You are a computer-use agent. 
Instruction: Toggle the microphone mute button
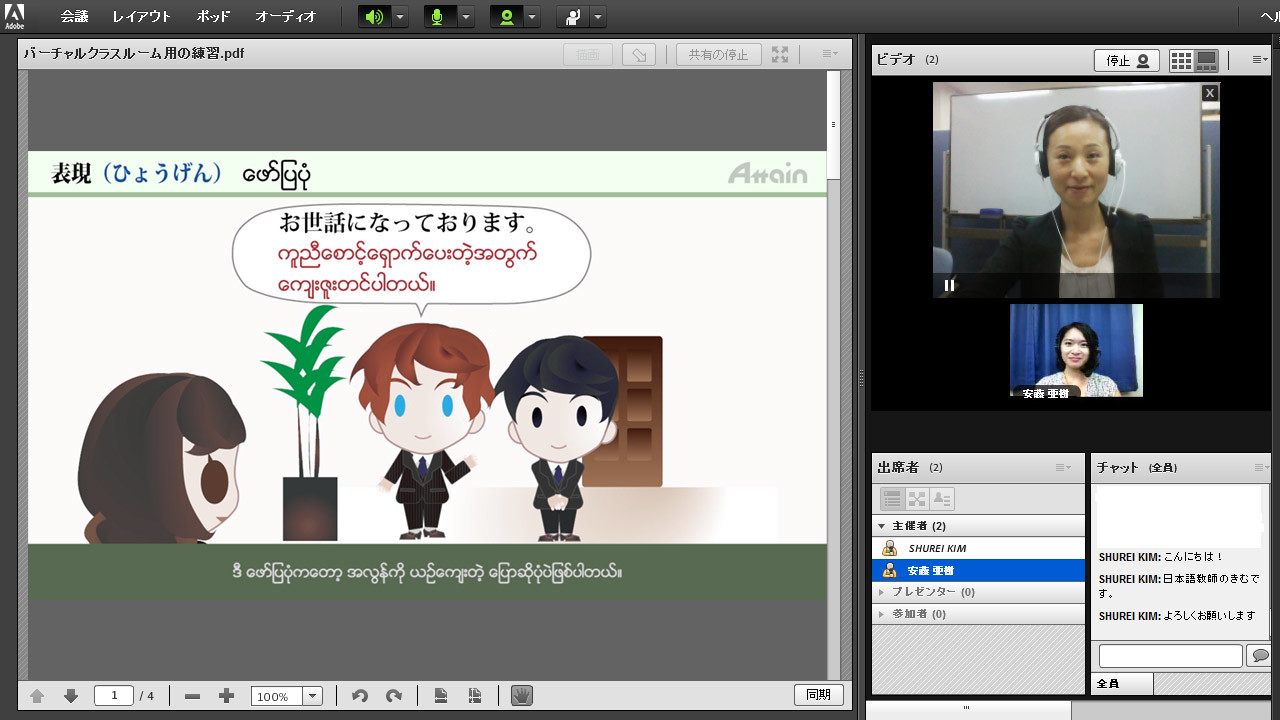pyautogui.click(x=437, y=17)
